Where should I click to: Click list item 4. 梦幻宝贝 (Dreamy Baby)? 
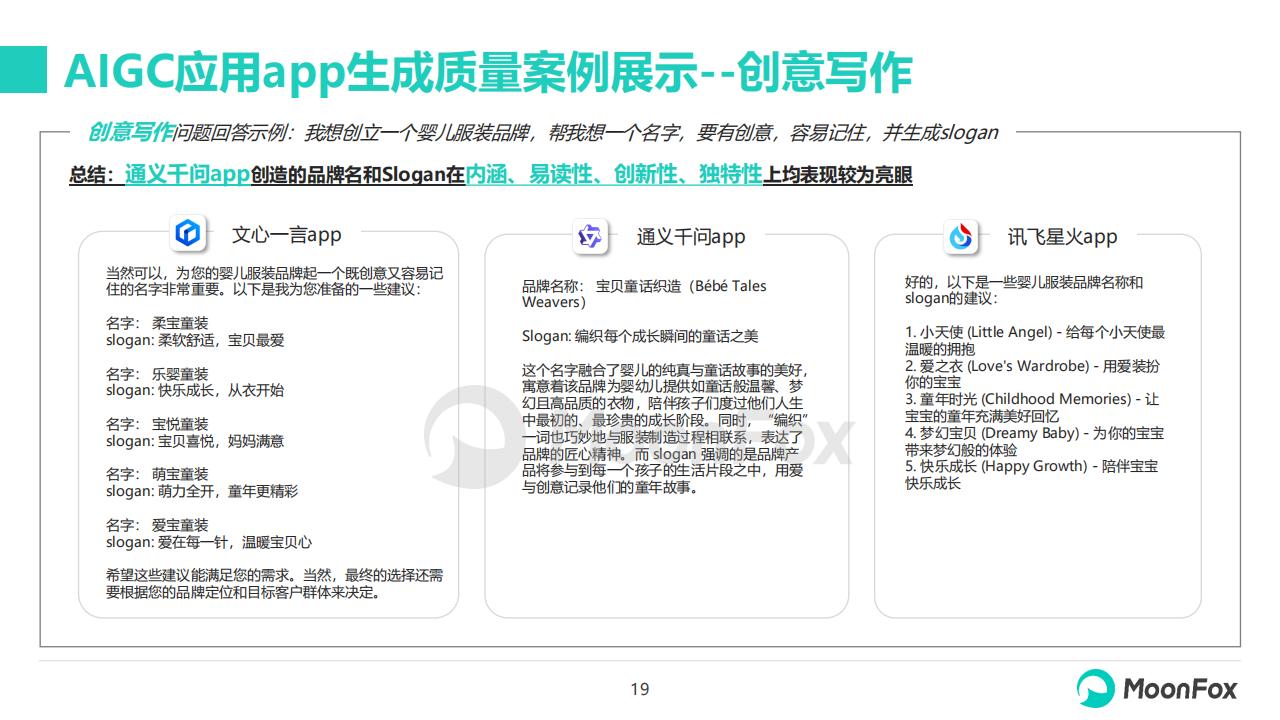point(1034,441)
